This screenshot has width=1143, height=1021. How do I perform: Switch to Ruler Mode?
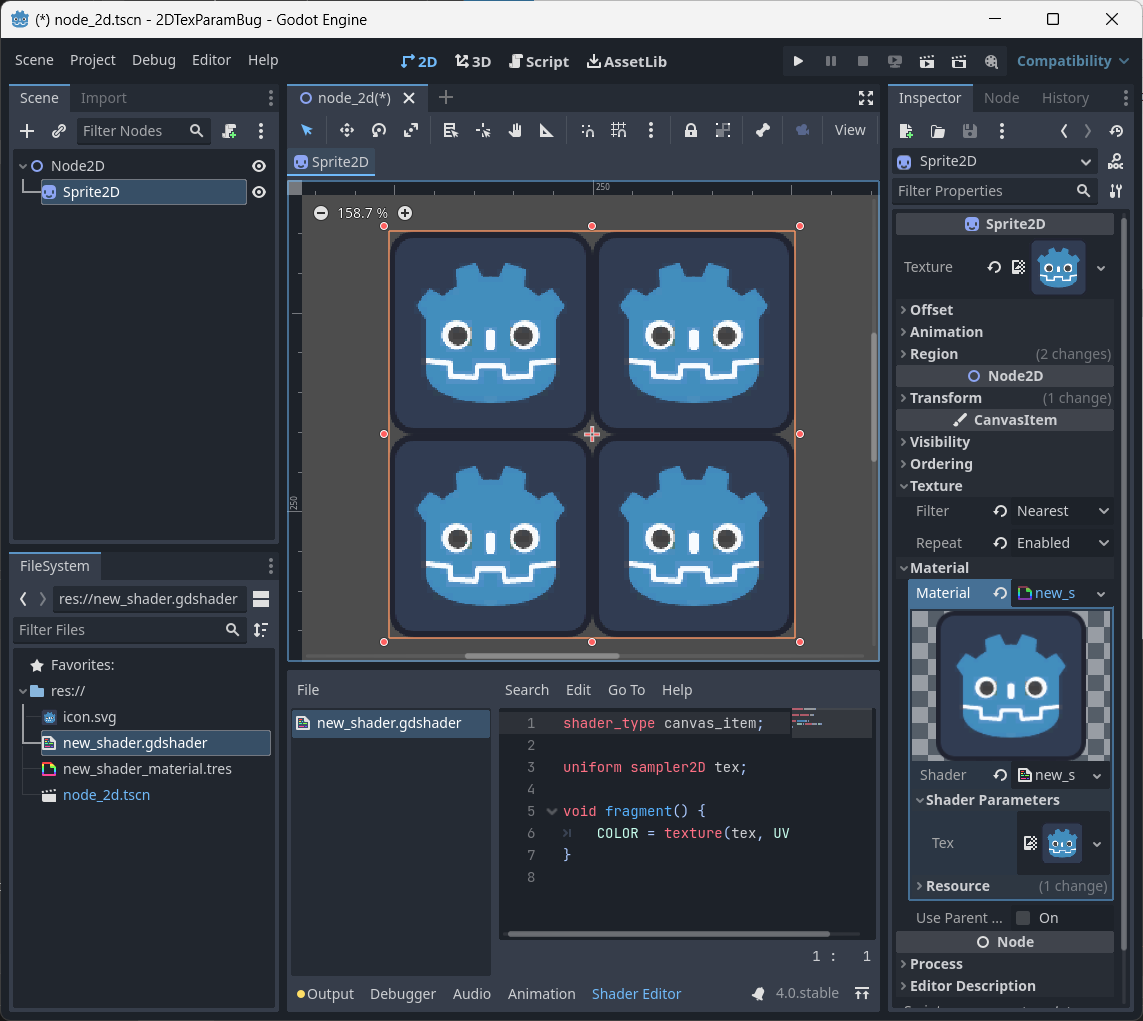click(x=548, y=130)
